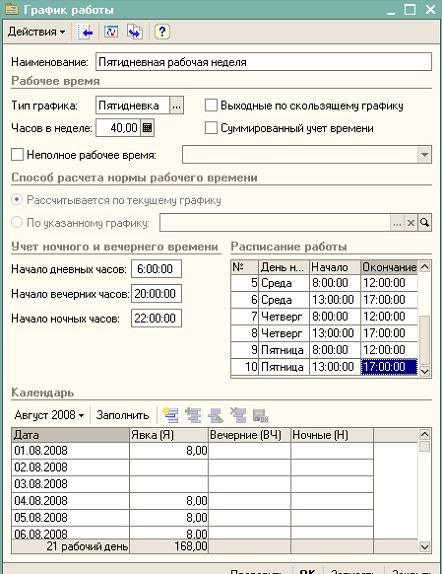Click 8:00:00 start cell in row 7 Четверг
This screenshot has width=442, height=574.
335,316
